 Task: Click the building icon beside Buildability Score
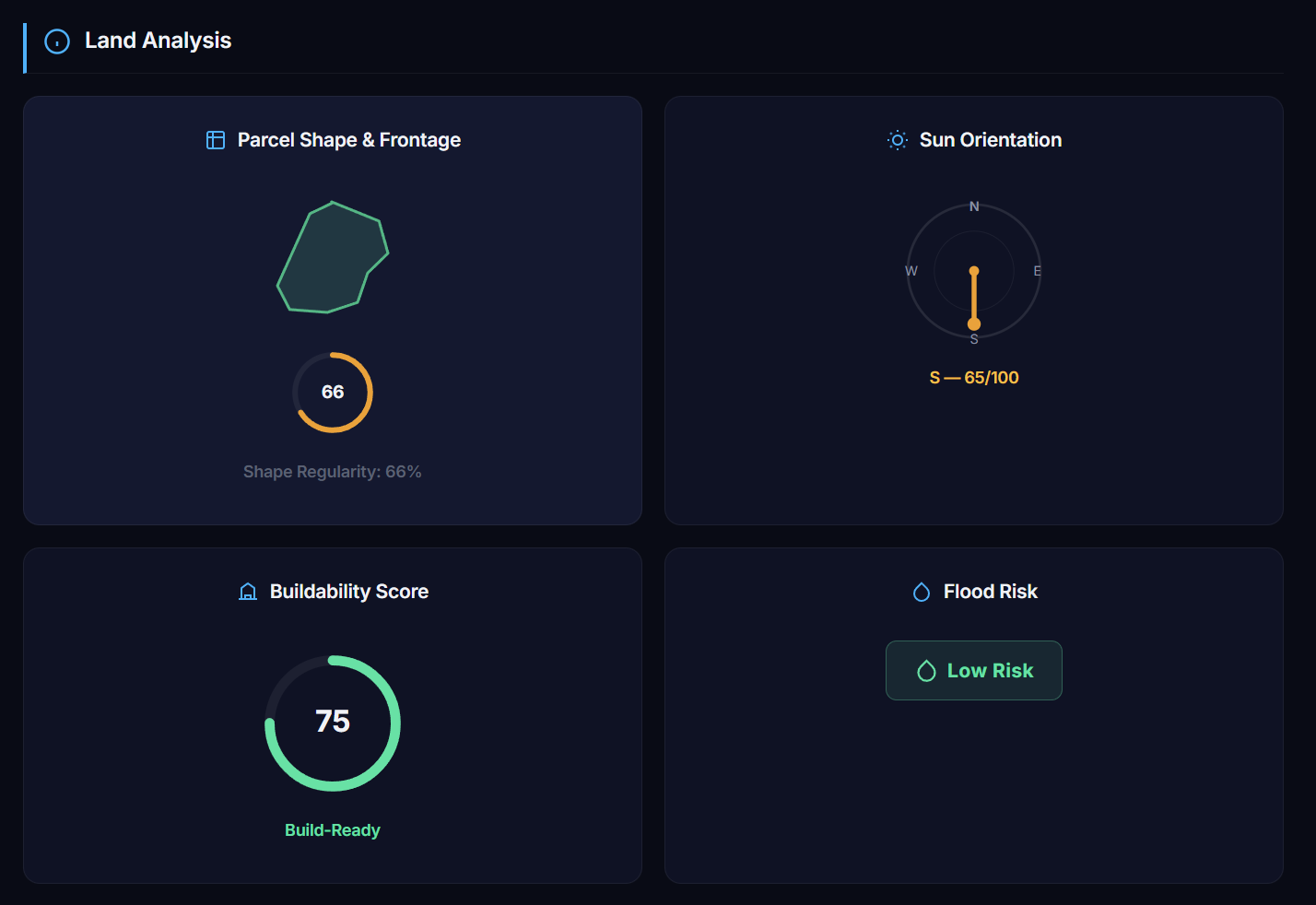248,592
